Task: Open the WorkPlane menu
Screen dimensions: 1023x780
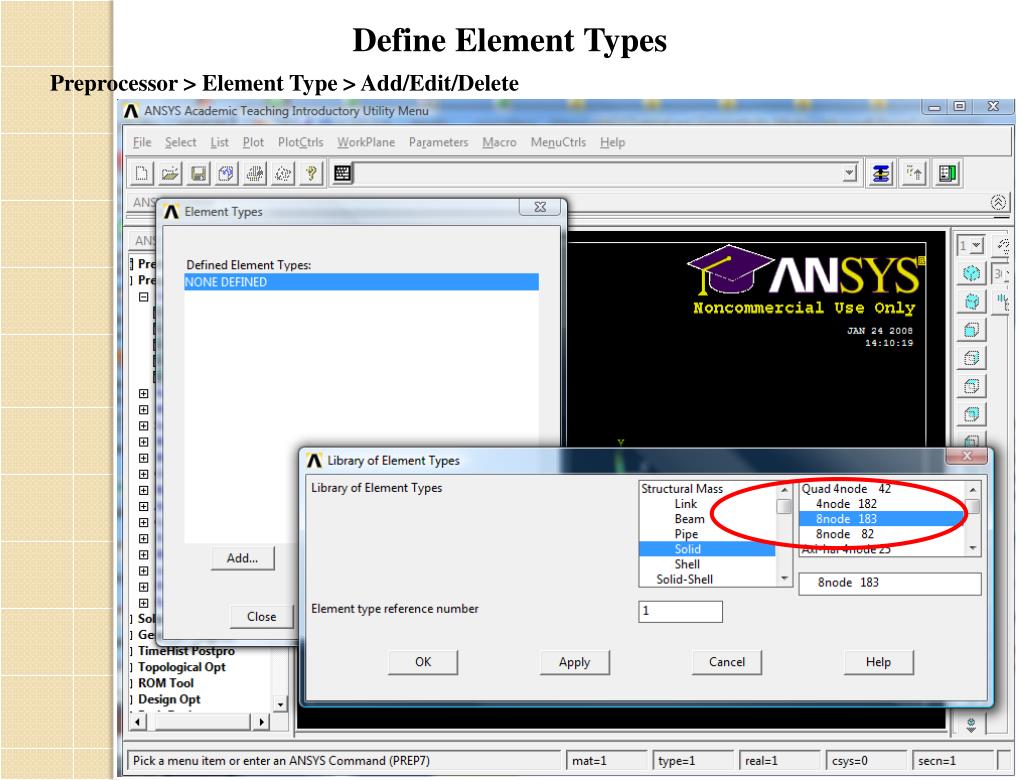Action: click(x=366, y=142)
